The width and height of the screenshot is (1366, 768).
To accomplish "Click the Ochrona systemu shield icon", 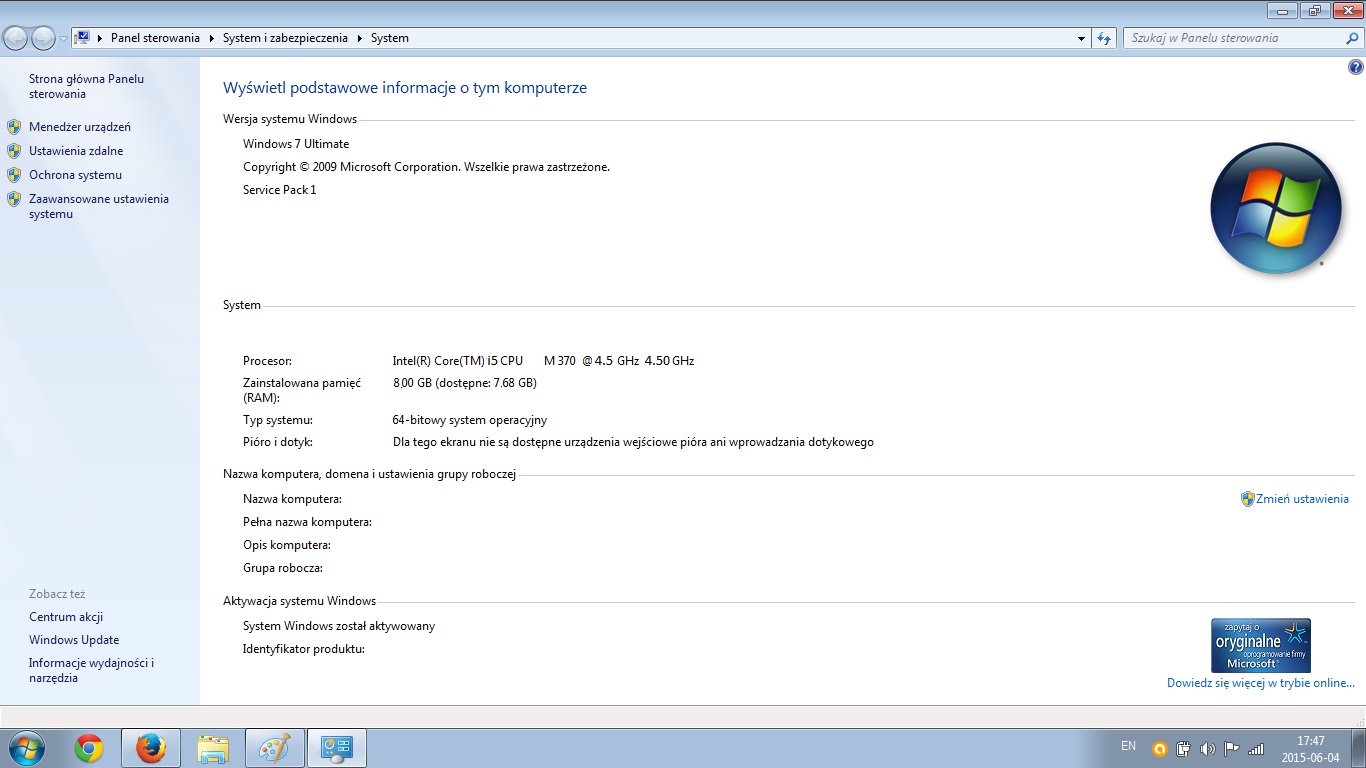I will 14,175.
